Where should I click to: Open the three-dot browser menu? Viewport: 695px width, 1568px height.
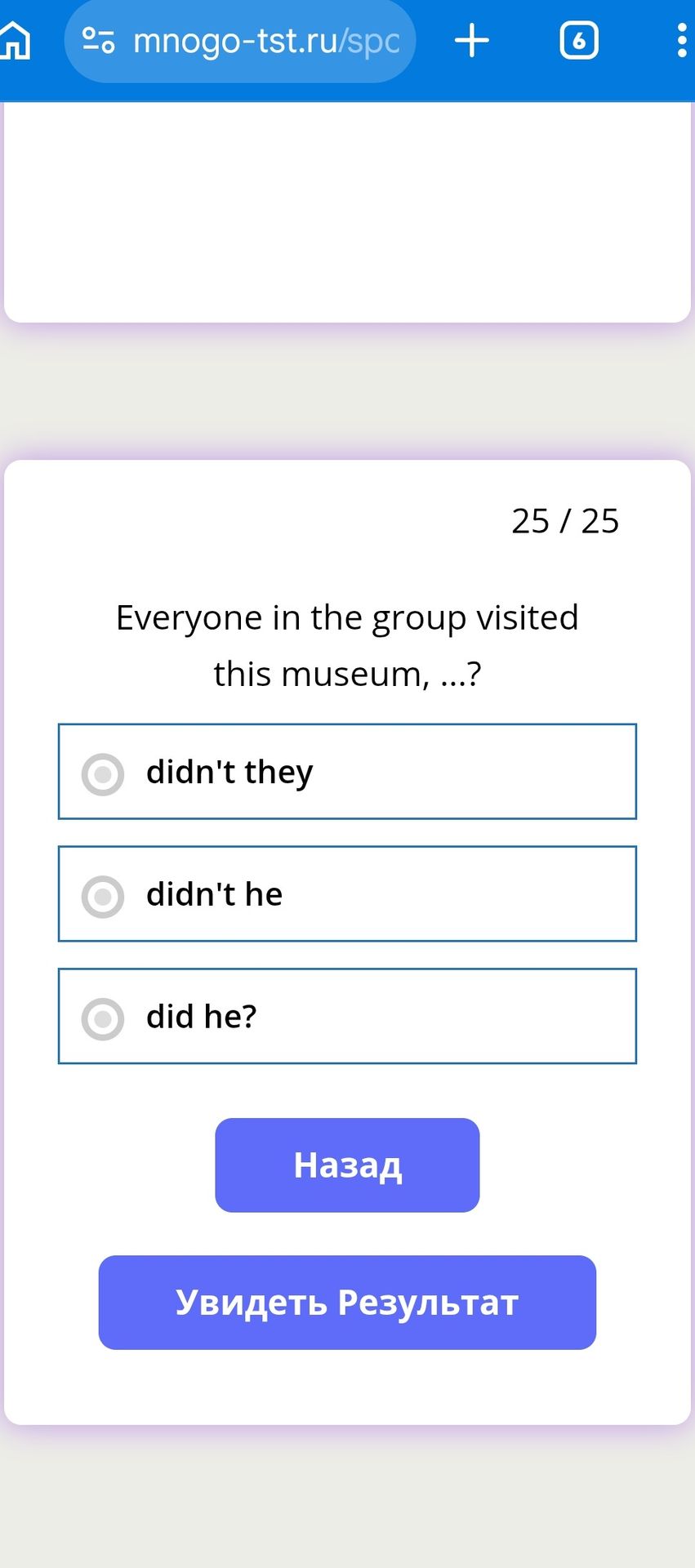click(682, 40)
